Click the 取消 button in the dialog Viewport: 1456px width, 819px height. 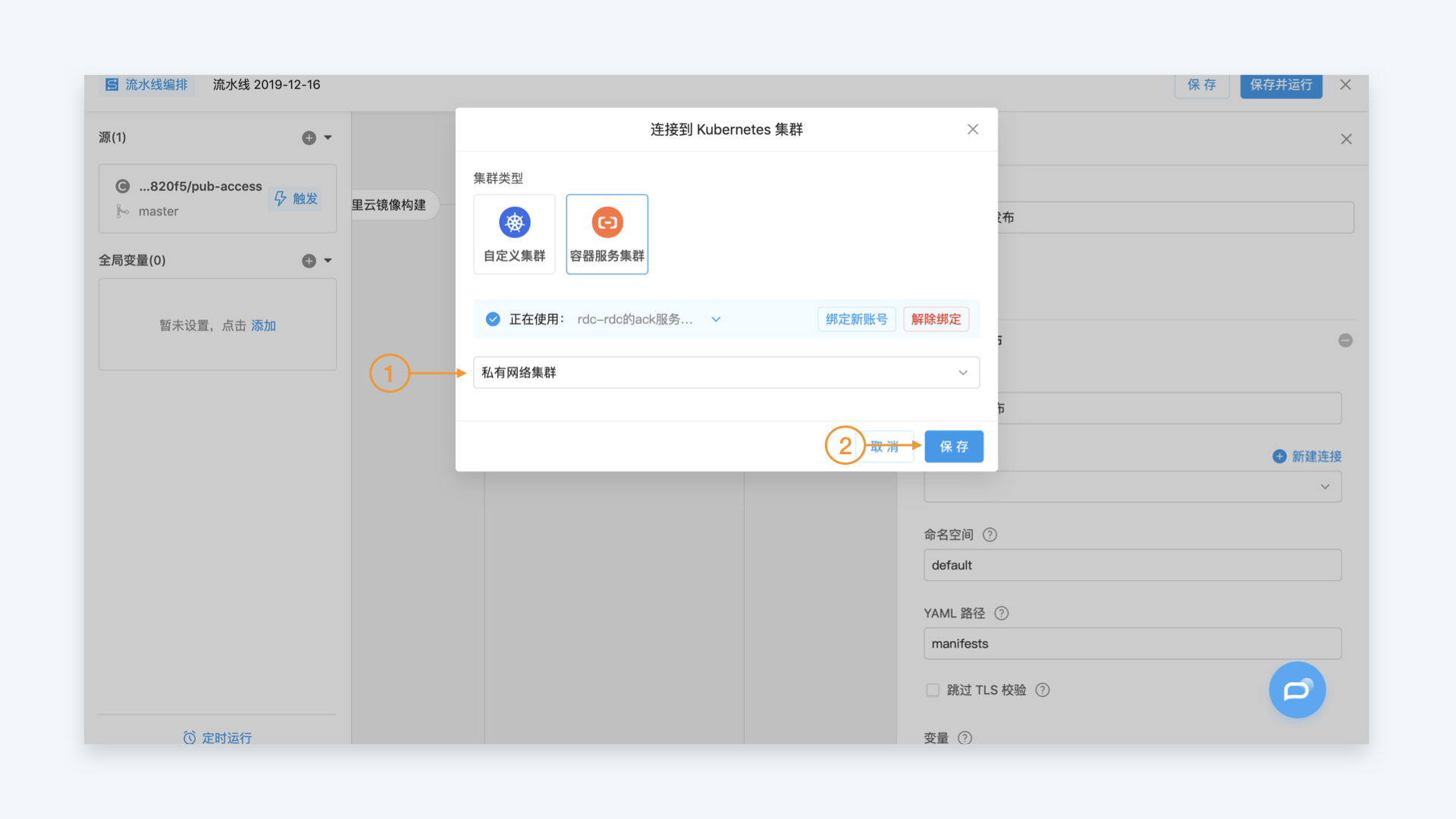(x=885, y=447)
